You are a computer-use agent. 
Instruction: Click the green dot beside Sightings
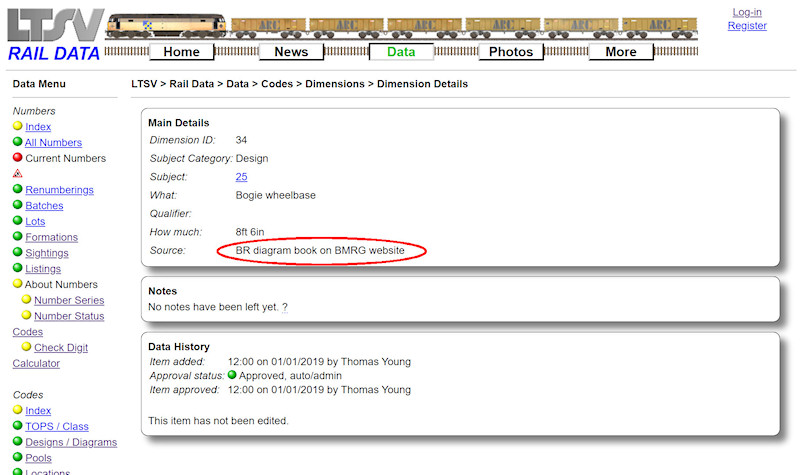[x=18, y=252]
